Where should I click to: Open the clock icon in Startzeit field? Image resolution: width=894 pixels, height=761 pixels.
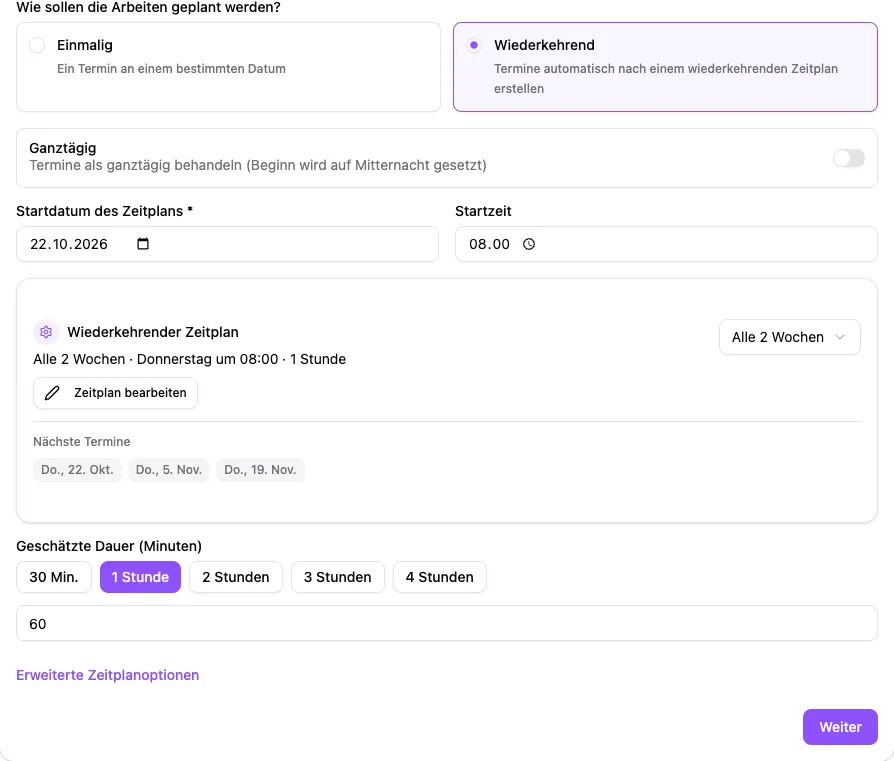[x=529, y=244]
